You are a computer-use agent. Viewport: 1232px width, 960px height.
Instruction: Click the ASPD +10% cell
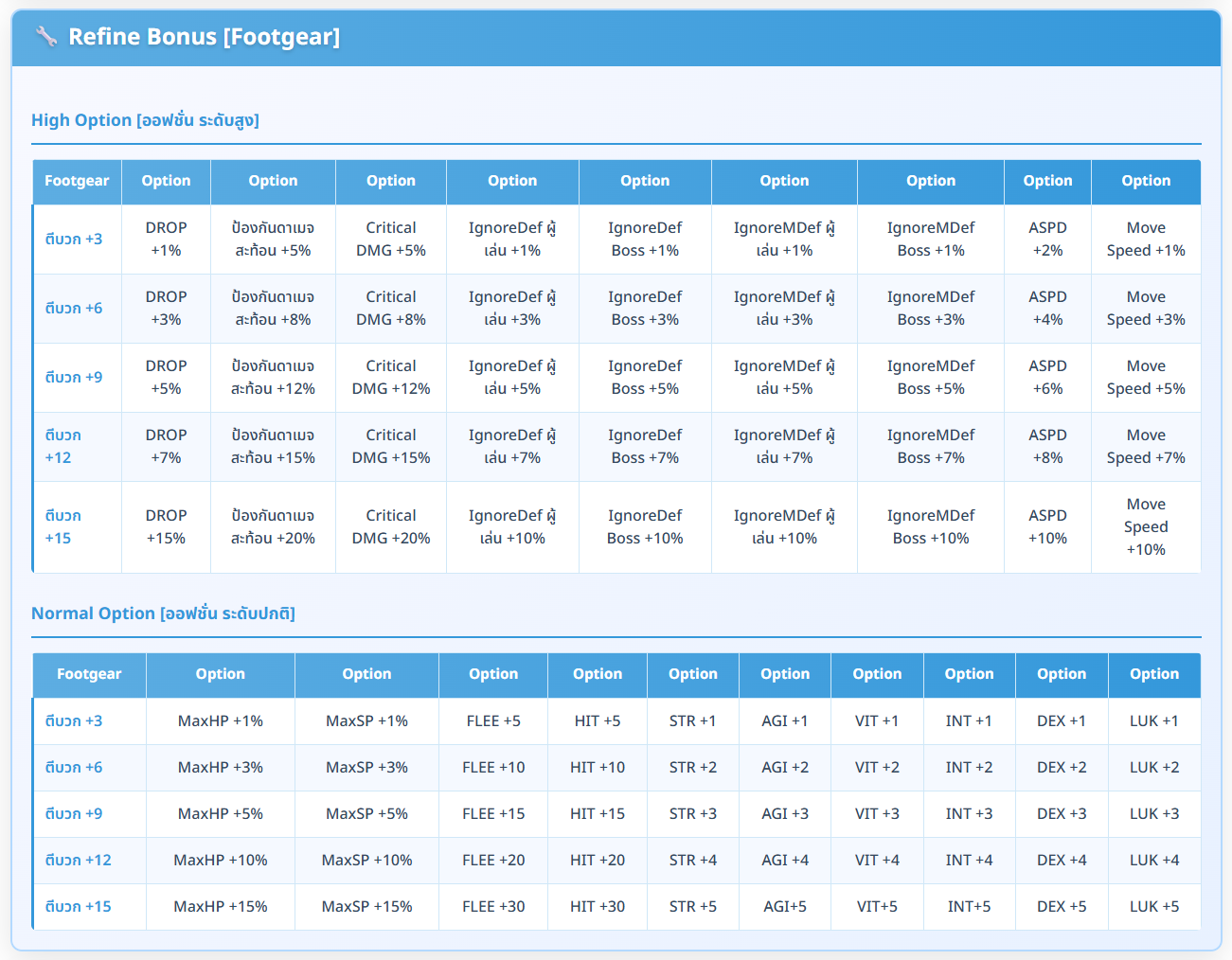pos(1047,527)
